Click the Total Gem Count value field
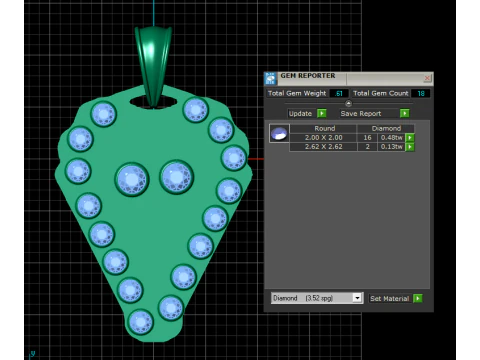Viewport: 480px width, 360px height. 421,94
